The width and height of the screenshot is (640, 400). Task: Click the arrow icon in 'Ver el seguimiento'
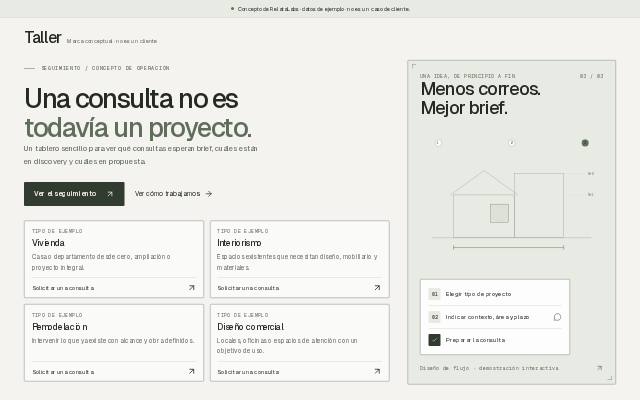point(110,194)
